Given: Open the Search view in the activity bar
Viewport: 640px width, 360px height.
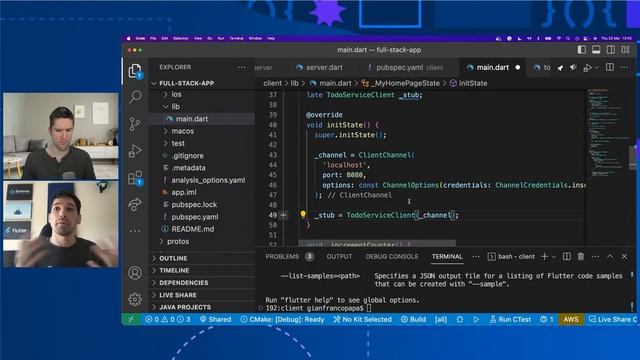Looking at the screenshot, I should point(135,97).
